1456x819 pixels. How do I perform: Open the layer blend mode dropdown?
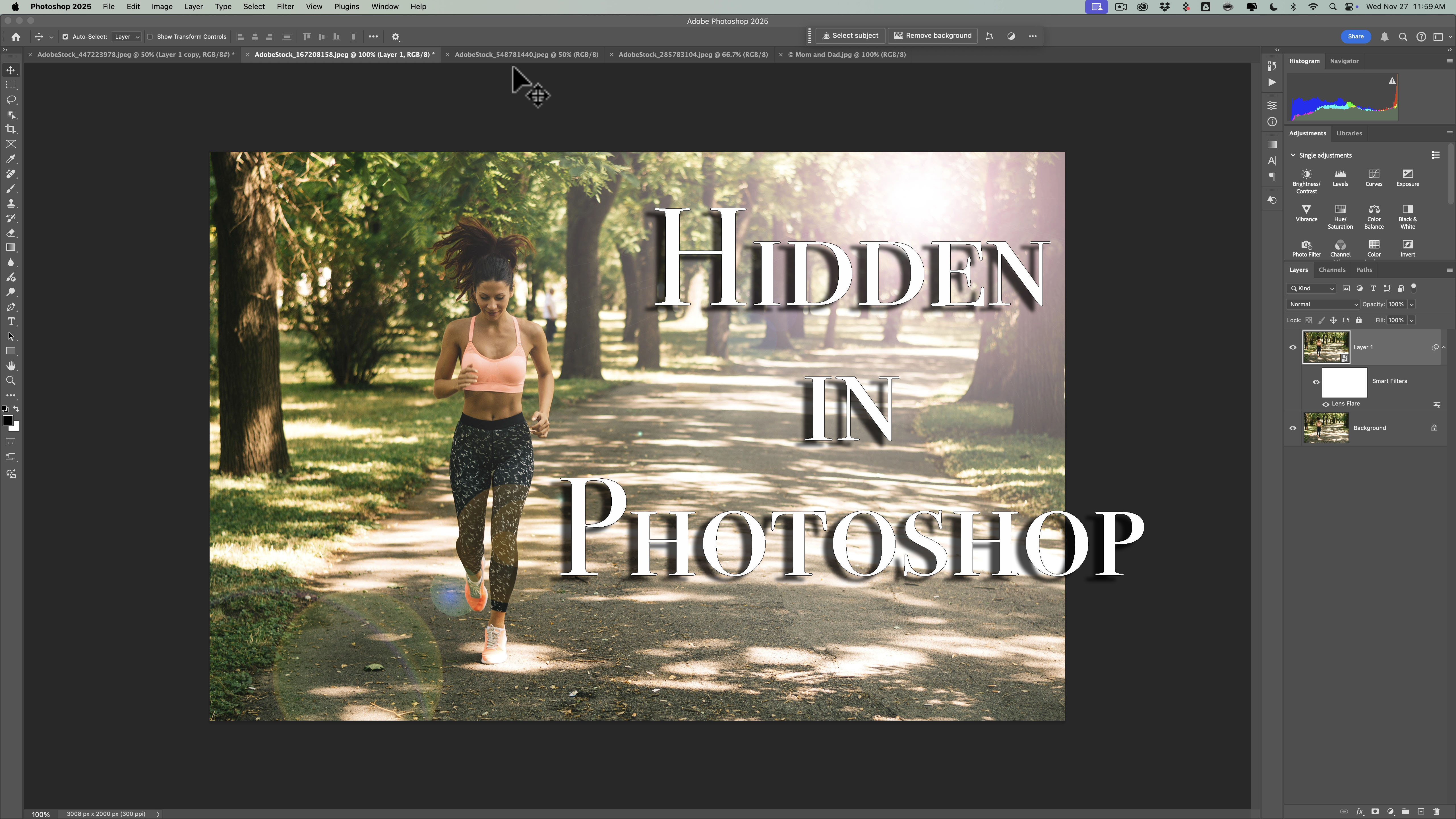(x=1323, y=304)
